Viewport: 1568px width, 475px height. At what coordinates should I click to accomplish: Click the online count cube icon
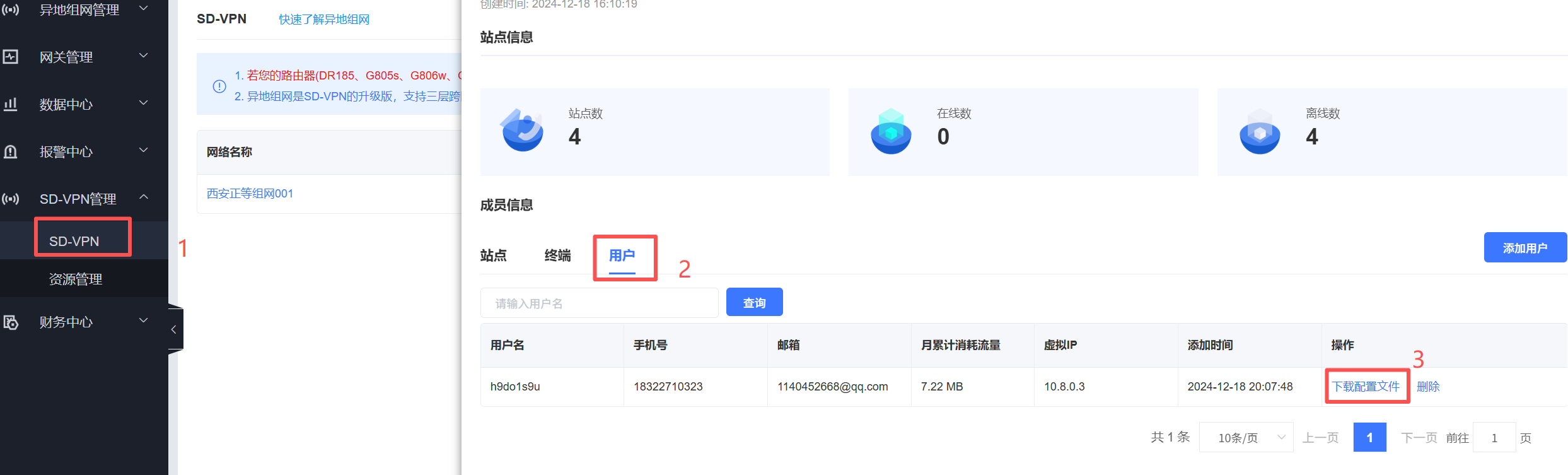tap(890, 131)
